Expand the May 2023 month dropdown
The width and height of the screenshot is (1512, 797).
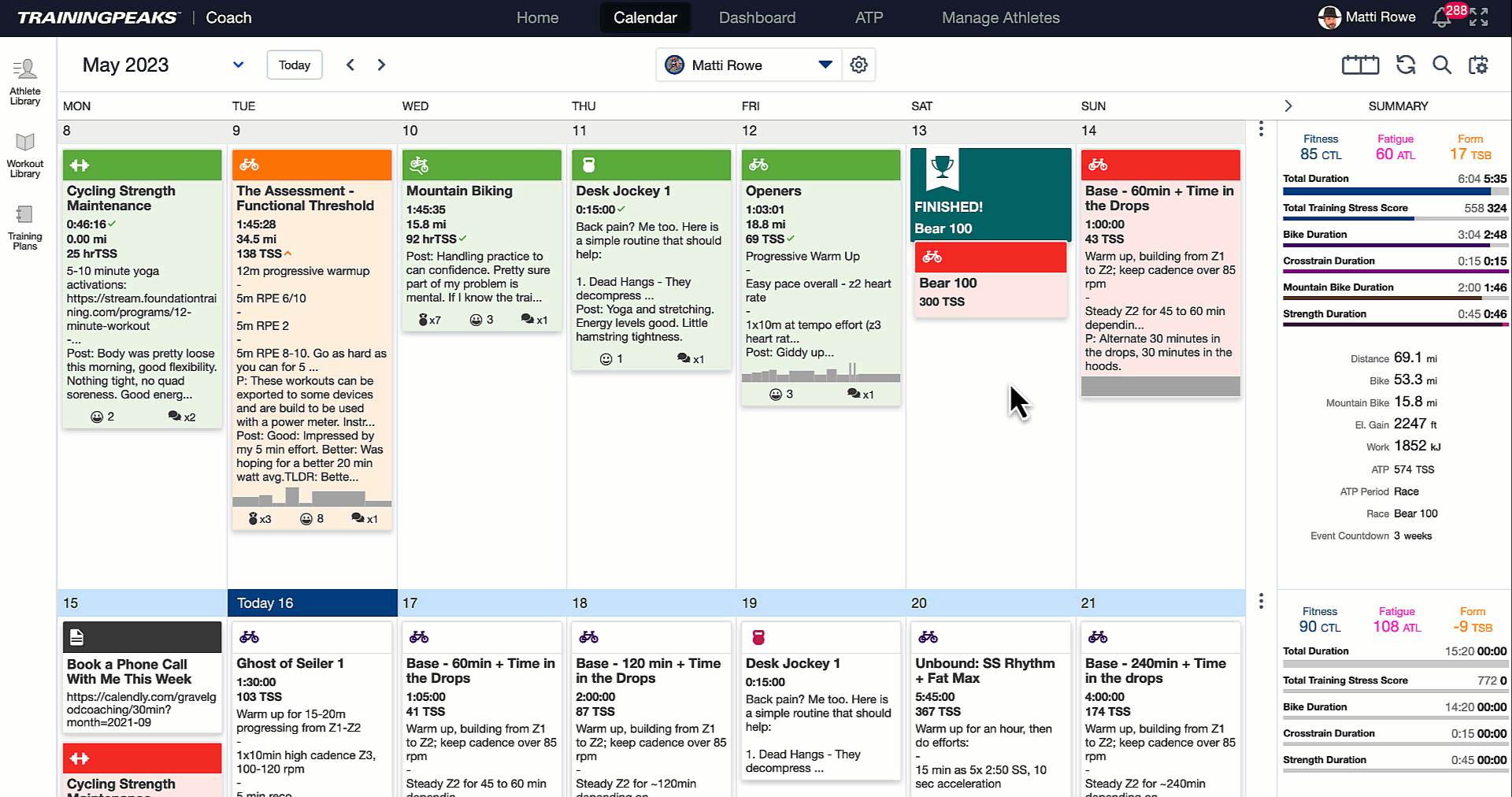pos(238,65)
